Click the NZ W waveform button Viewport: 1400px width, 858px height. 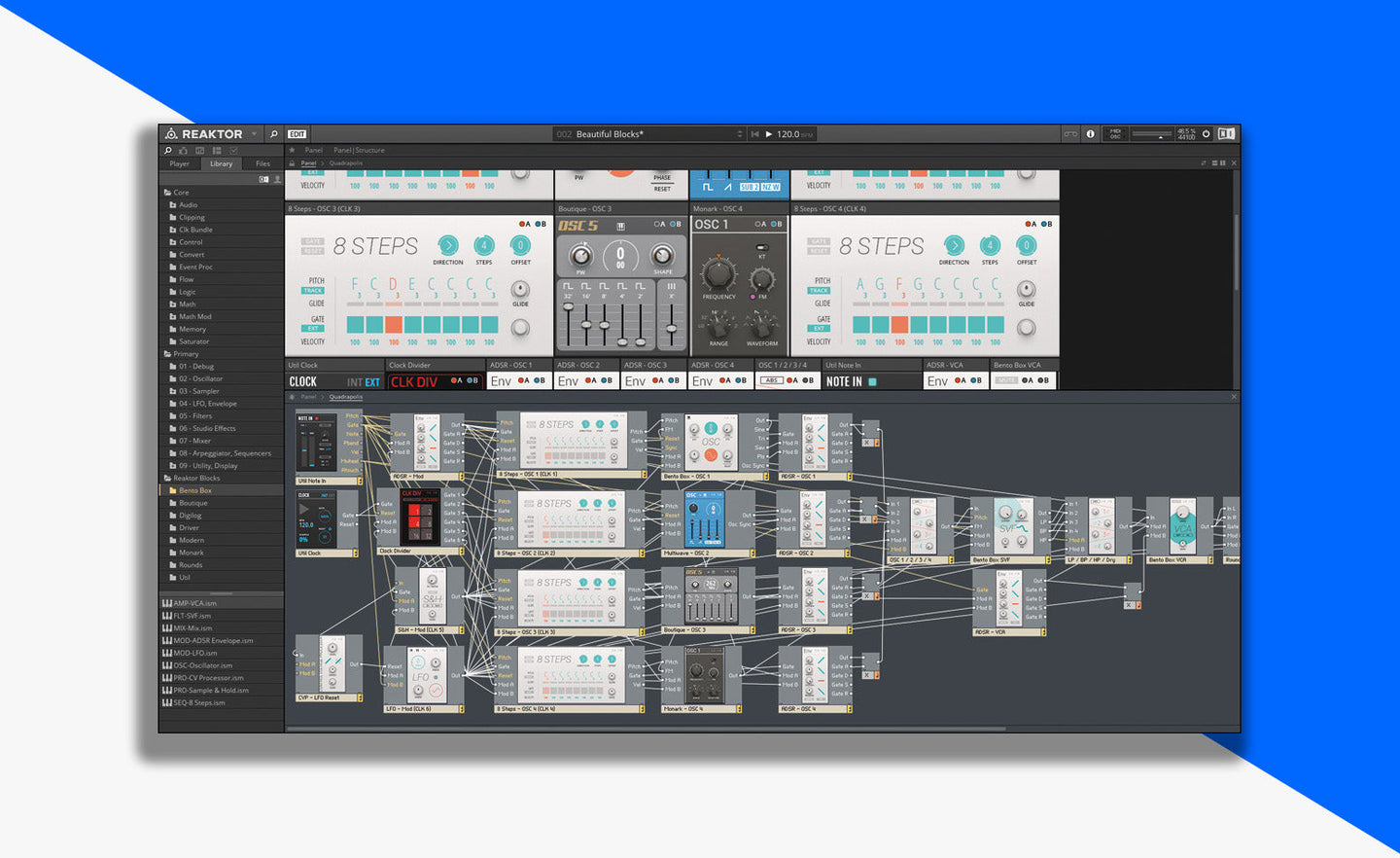[770, 187]
